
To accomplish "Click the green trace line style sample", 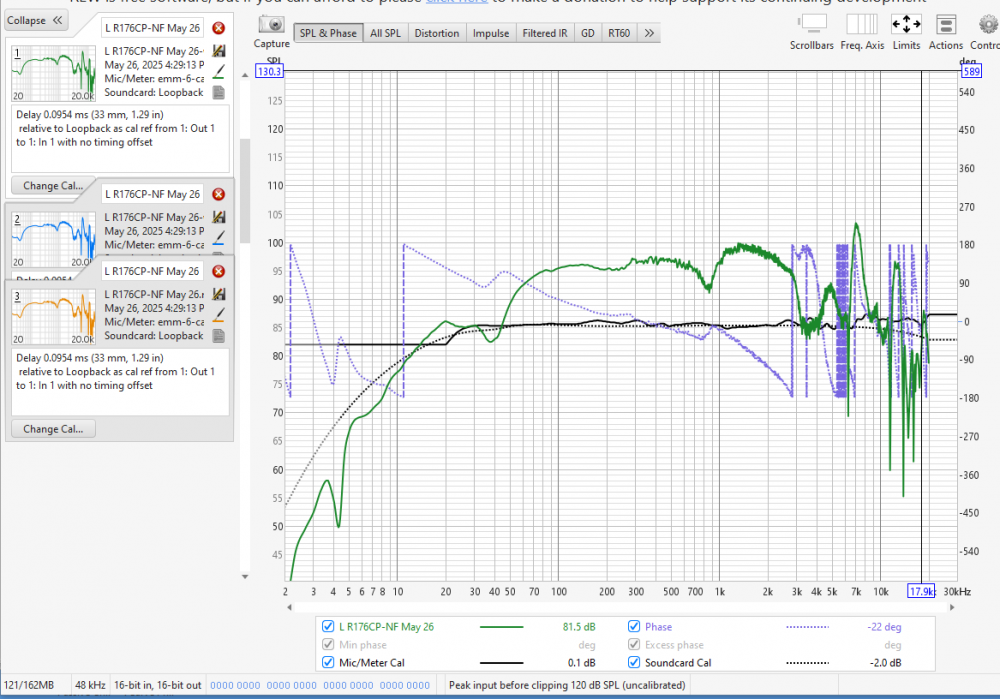I will pos(502,627).
